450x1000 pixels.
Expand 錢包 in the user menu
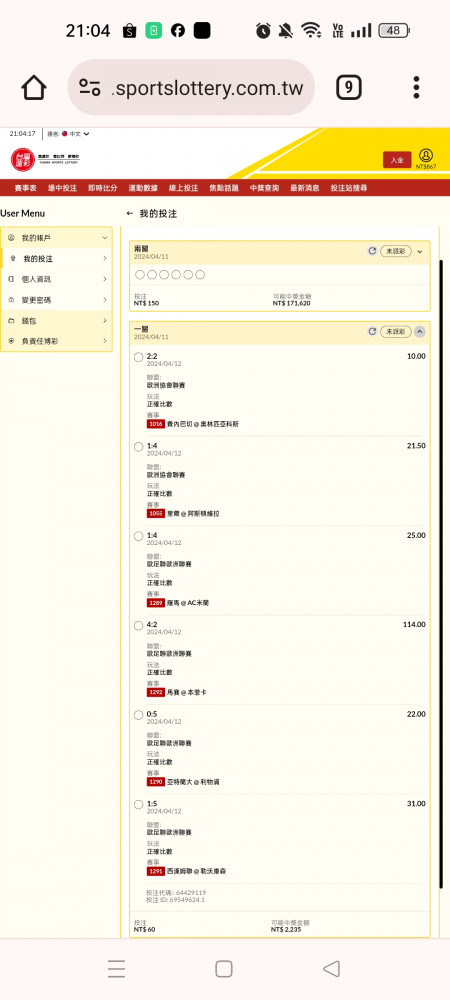[x=56, y=320]
